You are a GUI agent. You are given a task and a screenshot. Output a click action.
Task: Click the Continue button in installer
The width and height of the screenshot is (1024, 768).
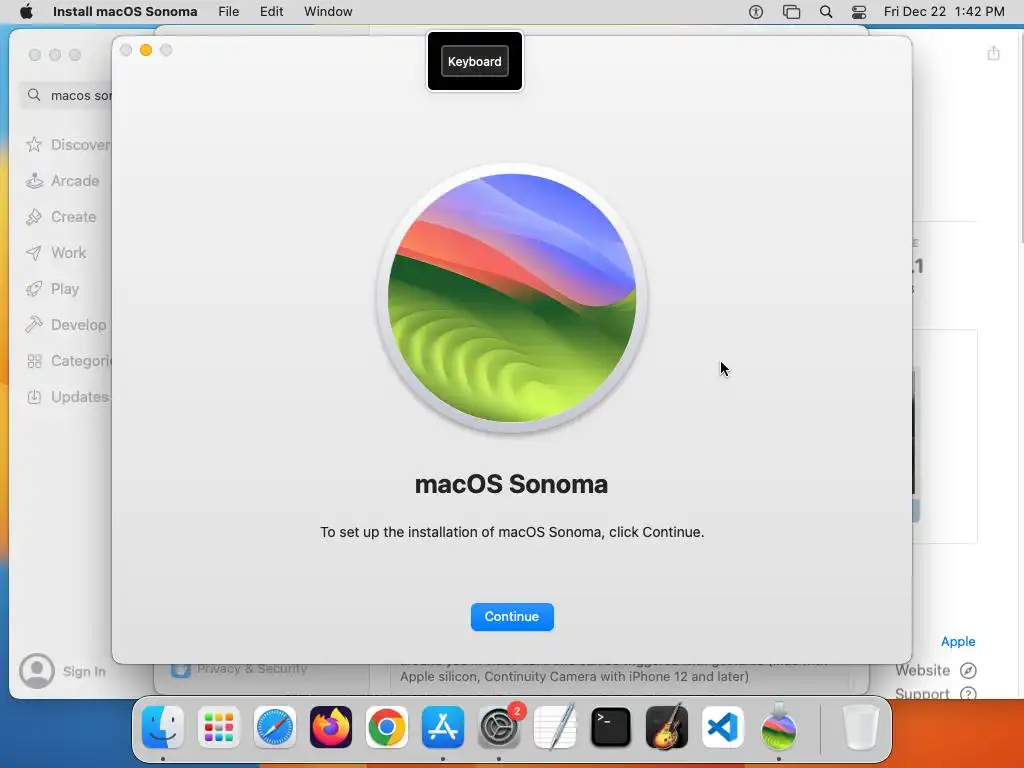[512, 616]
